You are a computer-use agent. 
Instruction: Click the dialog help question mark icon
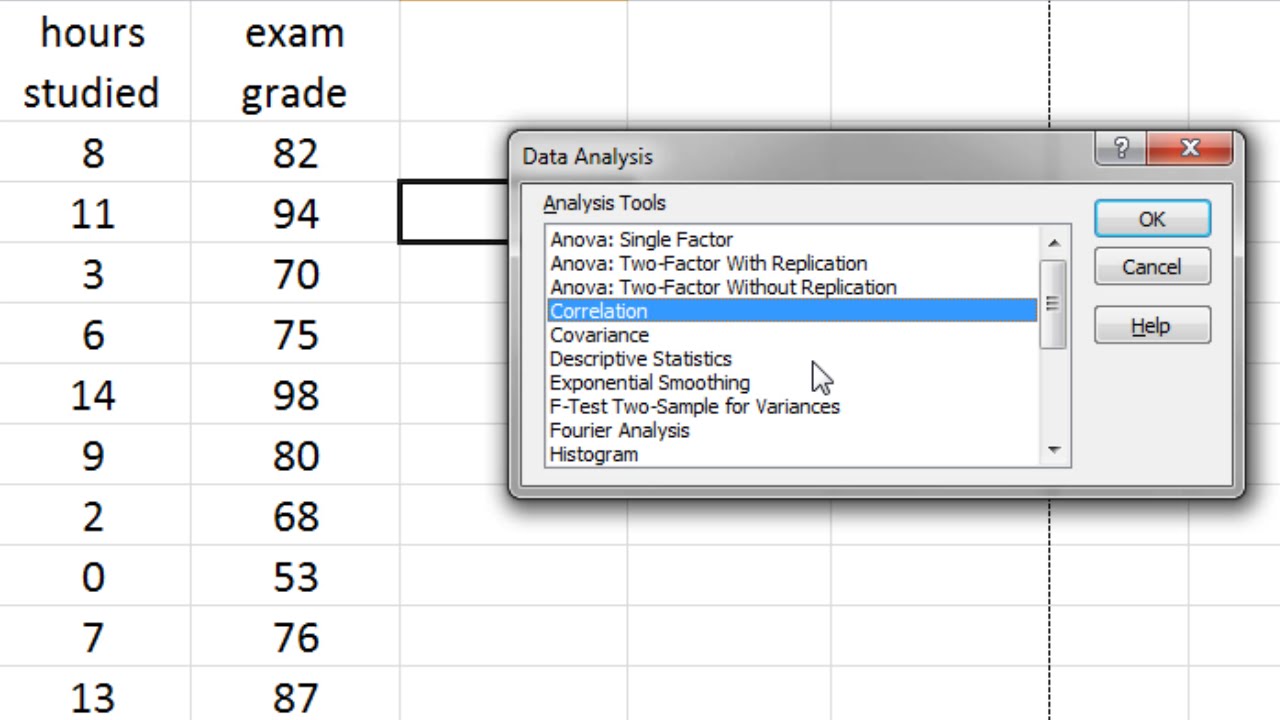(1121, 150)
